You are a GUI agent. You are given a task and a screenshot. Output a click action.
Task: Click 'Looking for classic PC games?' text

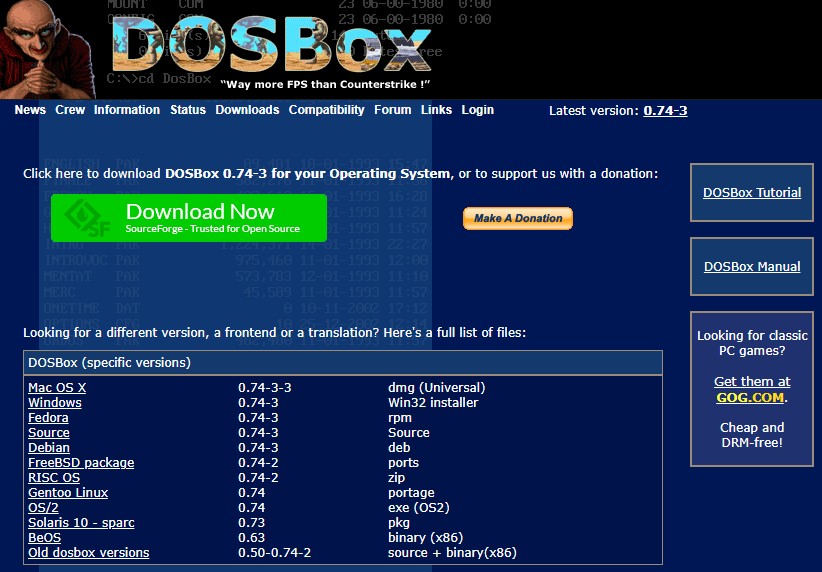752,343
